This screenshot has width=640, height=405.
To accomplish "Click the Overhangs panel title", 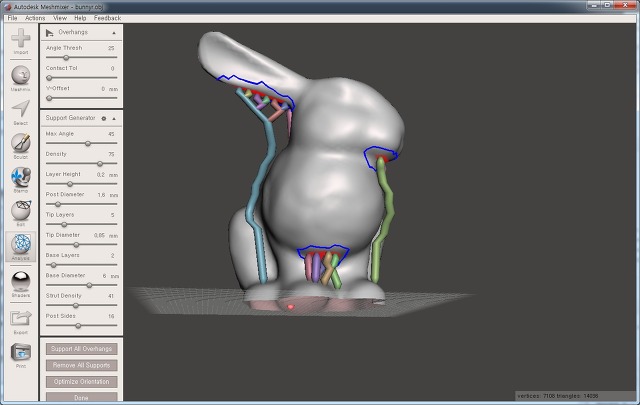I will pyautogui.click(x=73, y=32).
